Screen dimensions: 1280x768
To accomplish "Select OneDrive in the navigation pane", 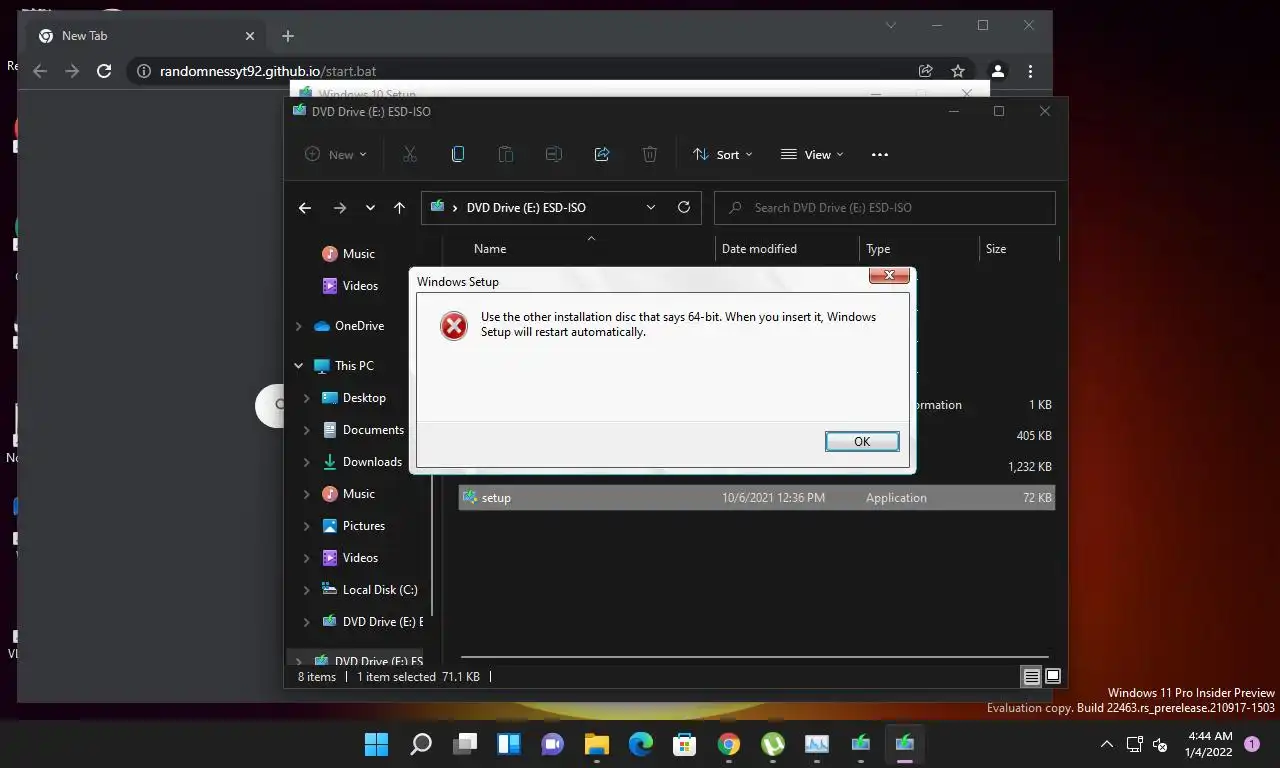I will [x=349, y=326].
